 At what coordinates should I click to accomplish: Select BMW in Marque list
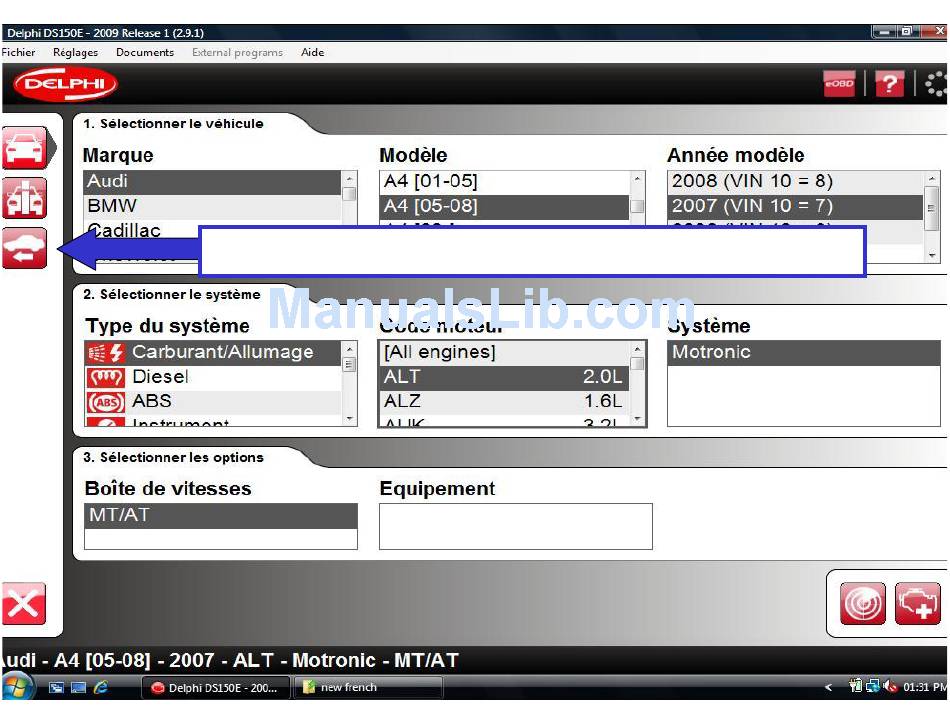(213, 207)
